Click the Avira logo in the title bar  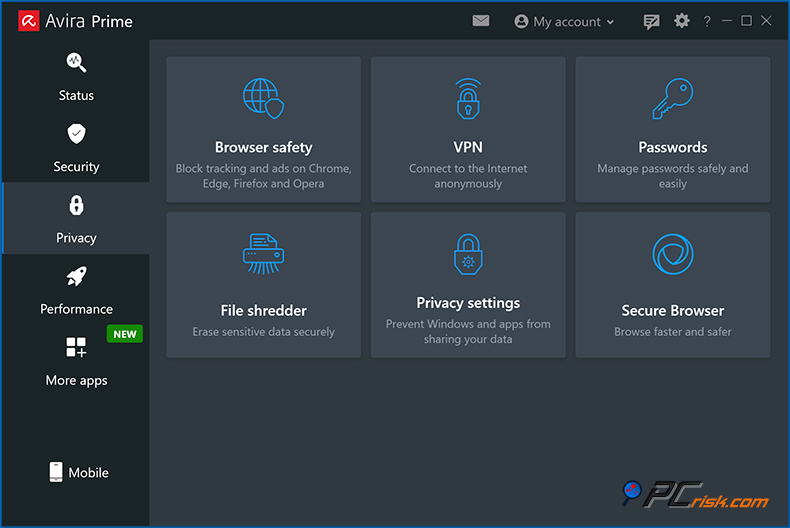[28, 21]
